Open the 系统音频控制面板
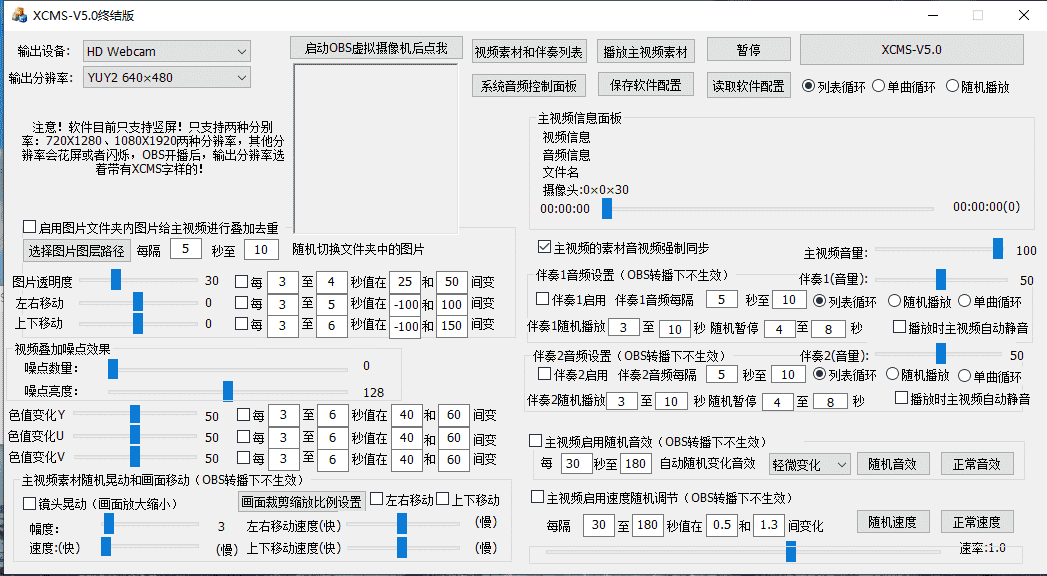Image resolution: width=1047 pixels, height=576 pixels. point(529,85)
